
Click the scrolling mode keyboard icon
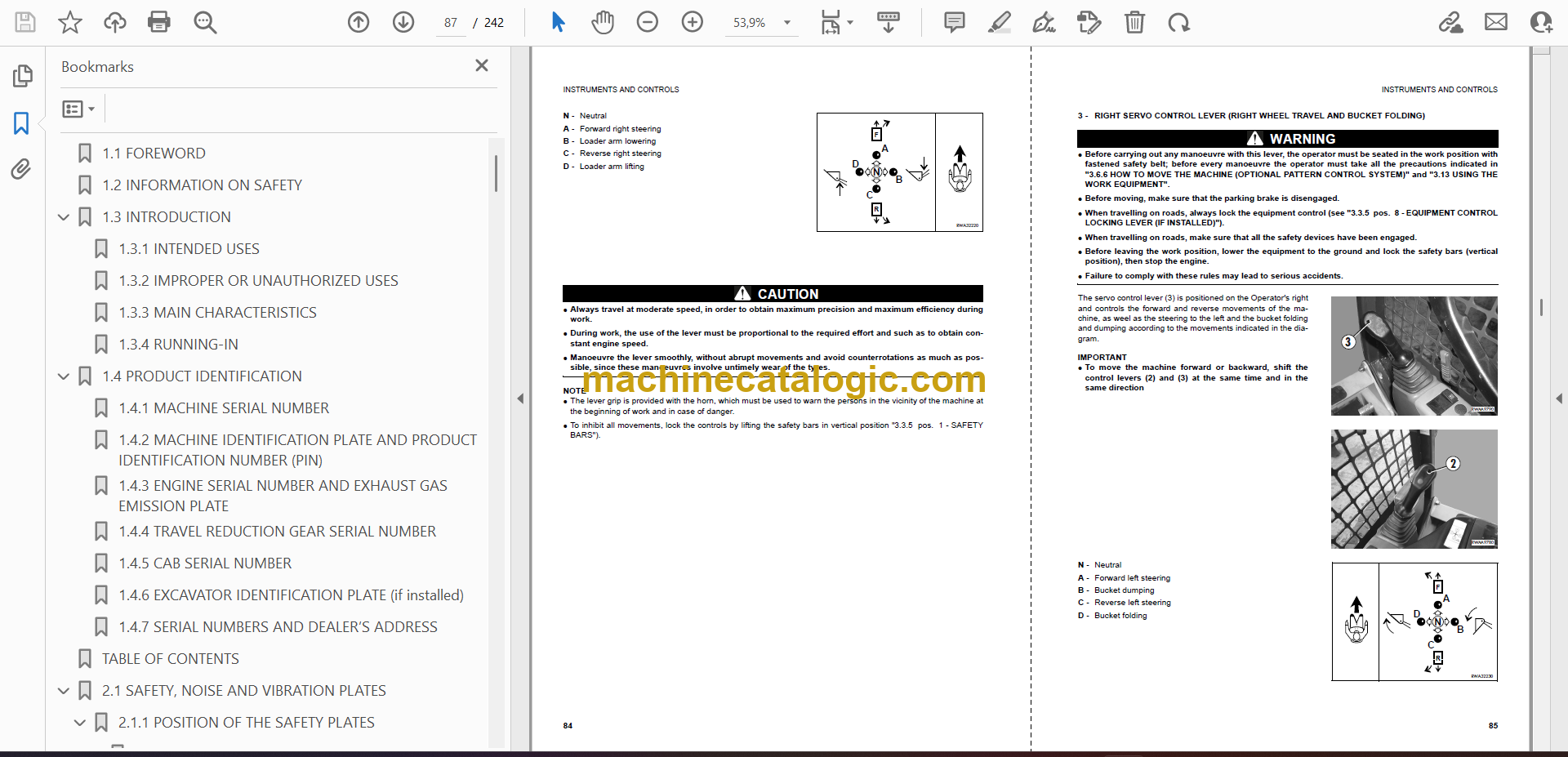tap(888, 22)
